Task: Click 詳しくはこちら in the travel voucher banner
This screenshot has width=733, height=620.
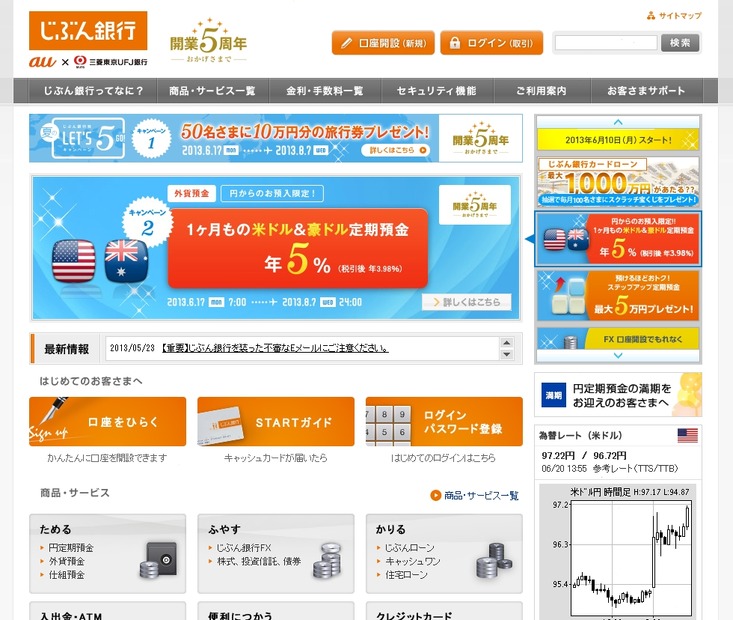Action: pos(395,150)
